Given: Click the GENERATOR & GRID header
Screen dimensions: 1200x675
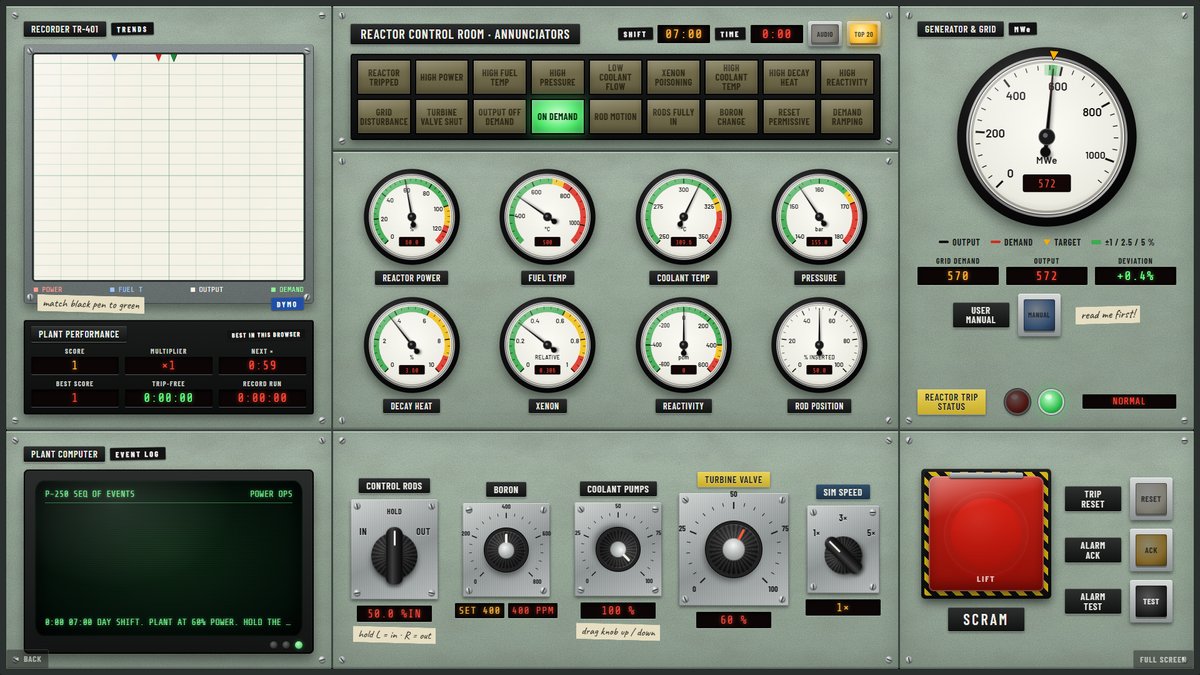Looking at the screenshot, I should pos(960,29).
